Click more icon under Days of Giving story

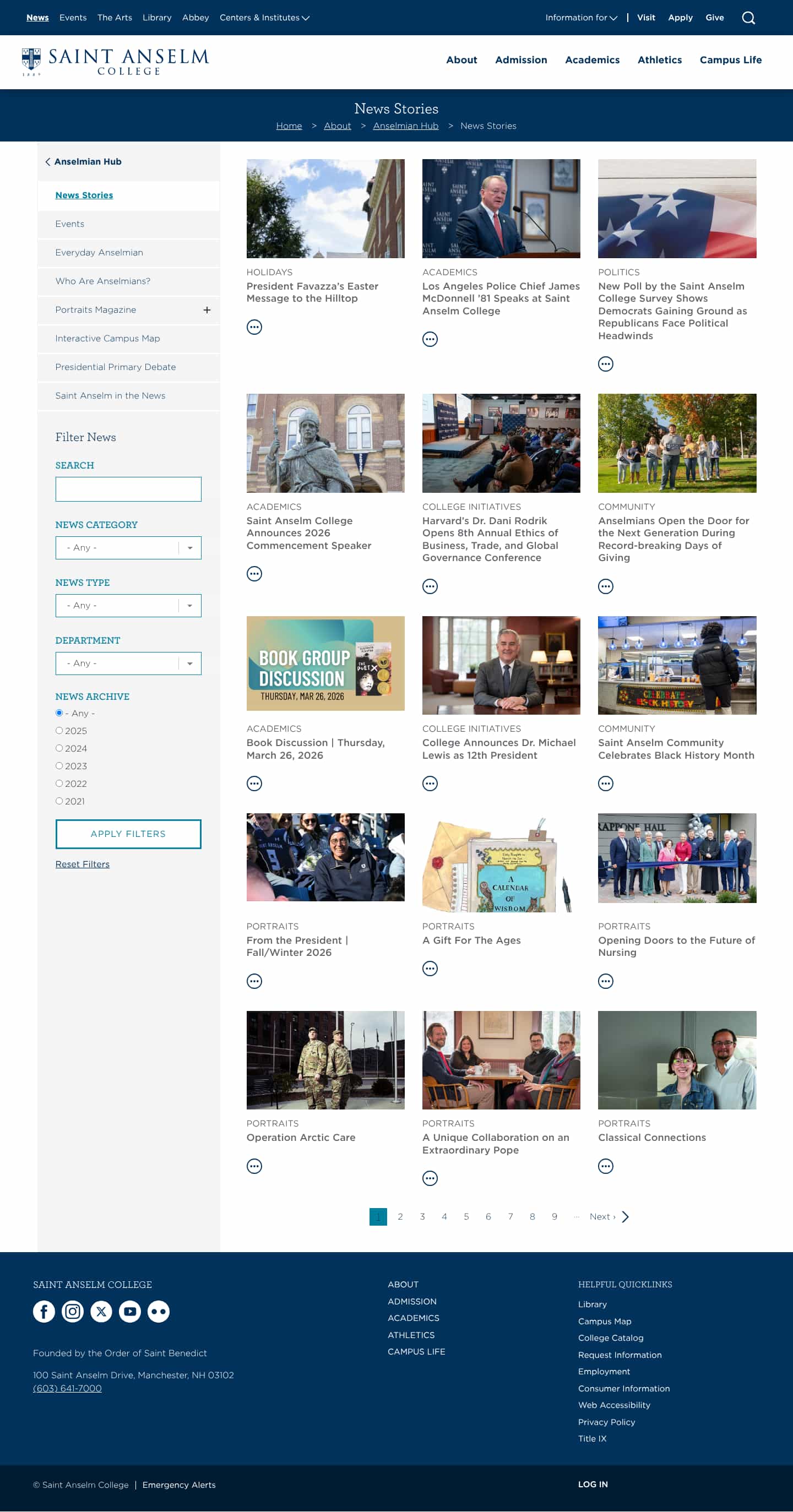[x=606, y=586]
